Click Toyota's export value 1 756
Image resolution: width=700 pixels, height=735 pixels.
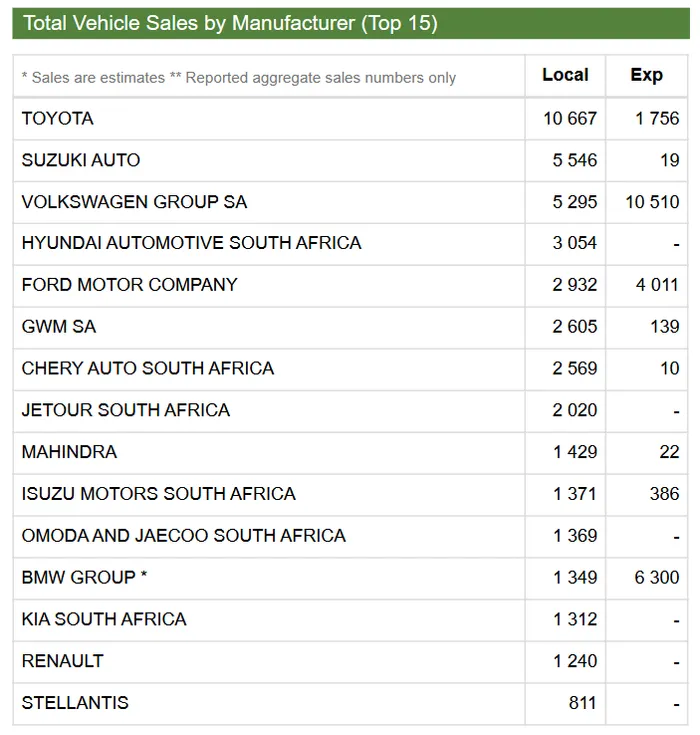tap(657, 119)
